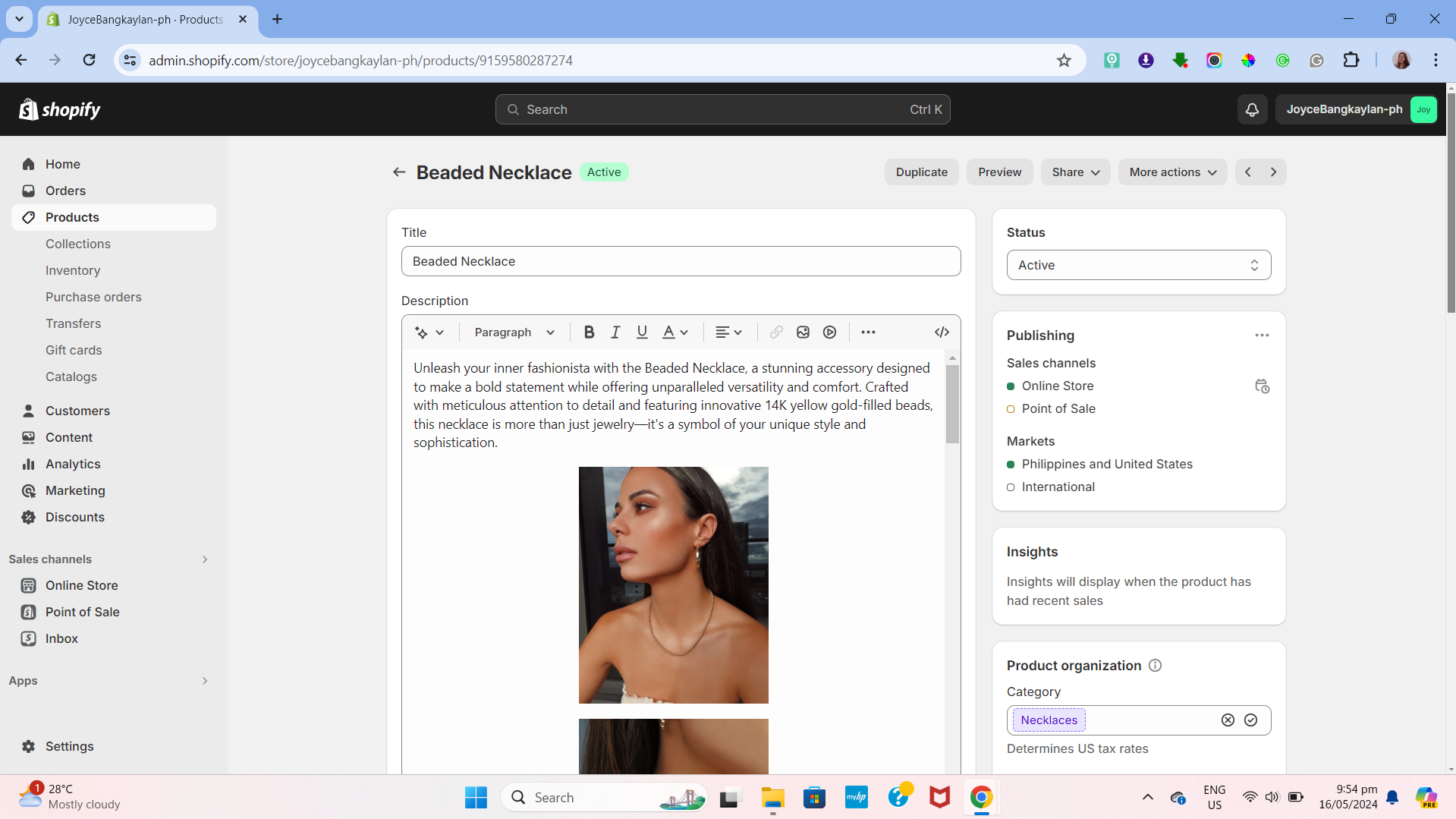
Task: Click the Preview button
Action: pos(999,172)
